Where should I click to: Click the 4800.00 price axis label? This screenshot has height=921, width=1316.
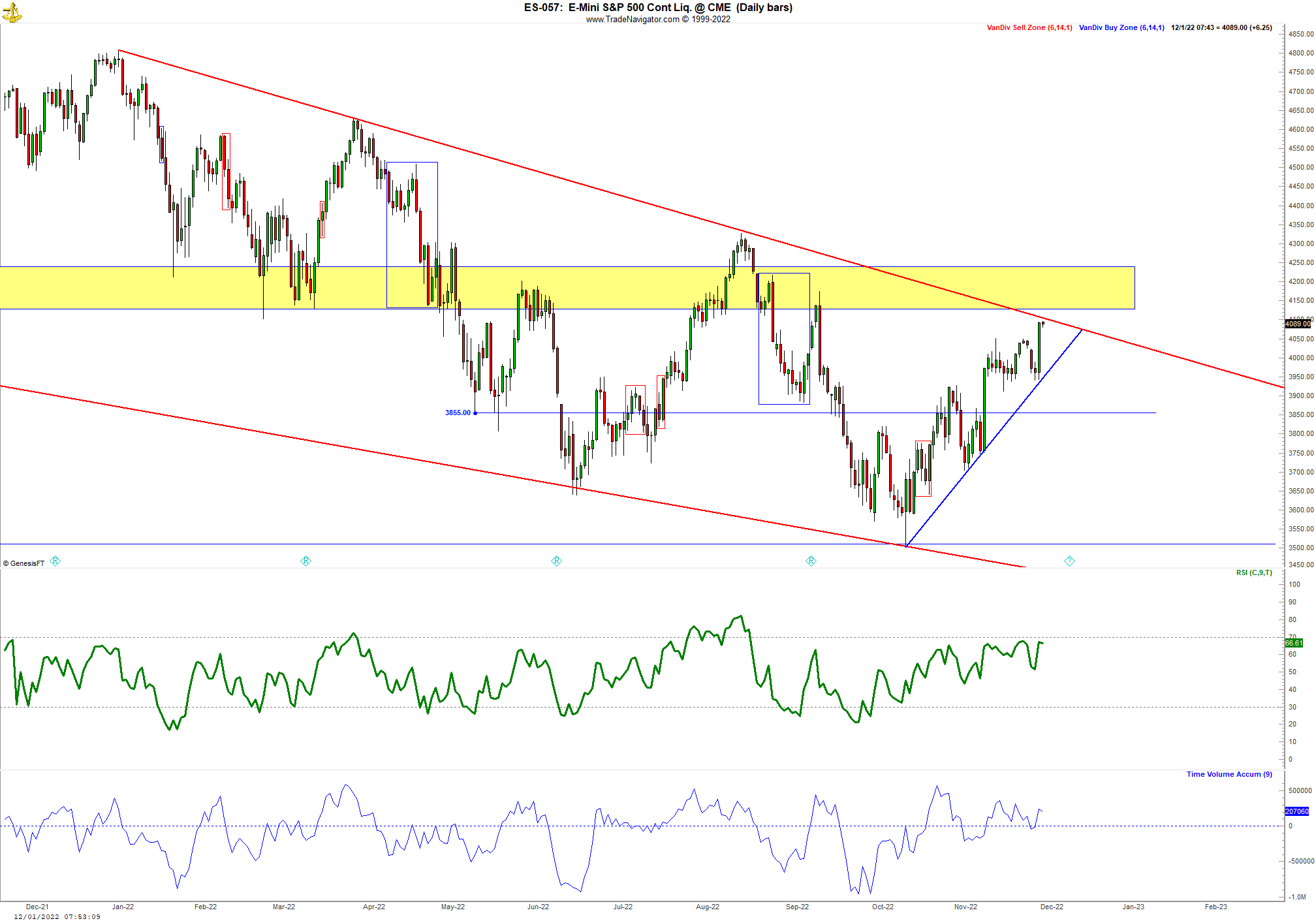(x=1301, y=53)
